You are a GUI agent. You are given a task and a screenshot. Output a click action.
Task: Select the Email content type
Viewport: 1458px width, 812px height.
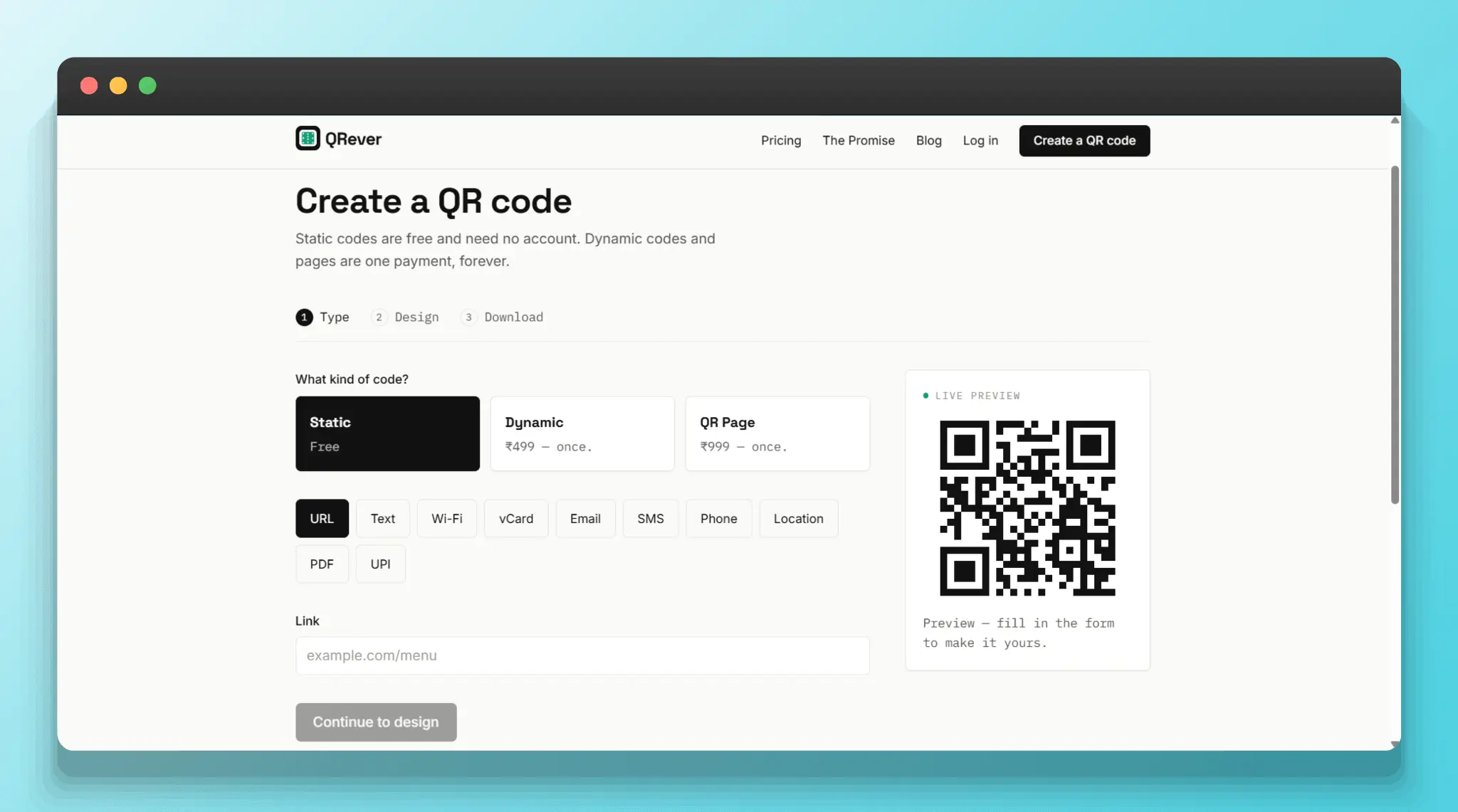(585, 518)
